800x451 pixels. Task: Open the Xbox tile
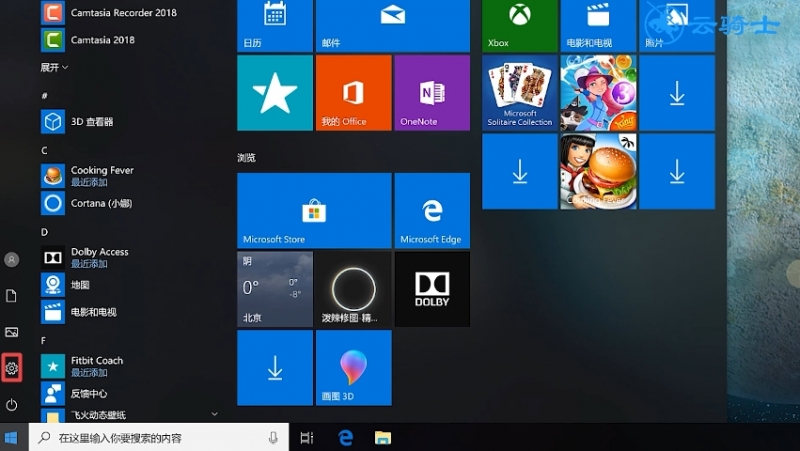coord(520,26)
